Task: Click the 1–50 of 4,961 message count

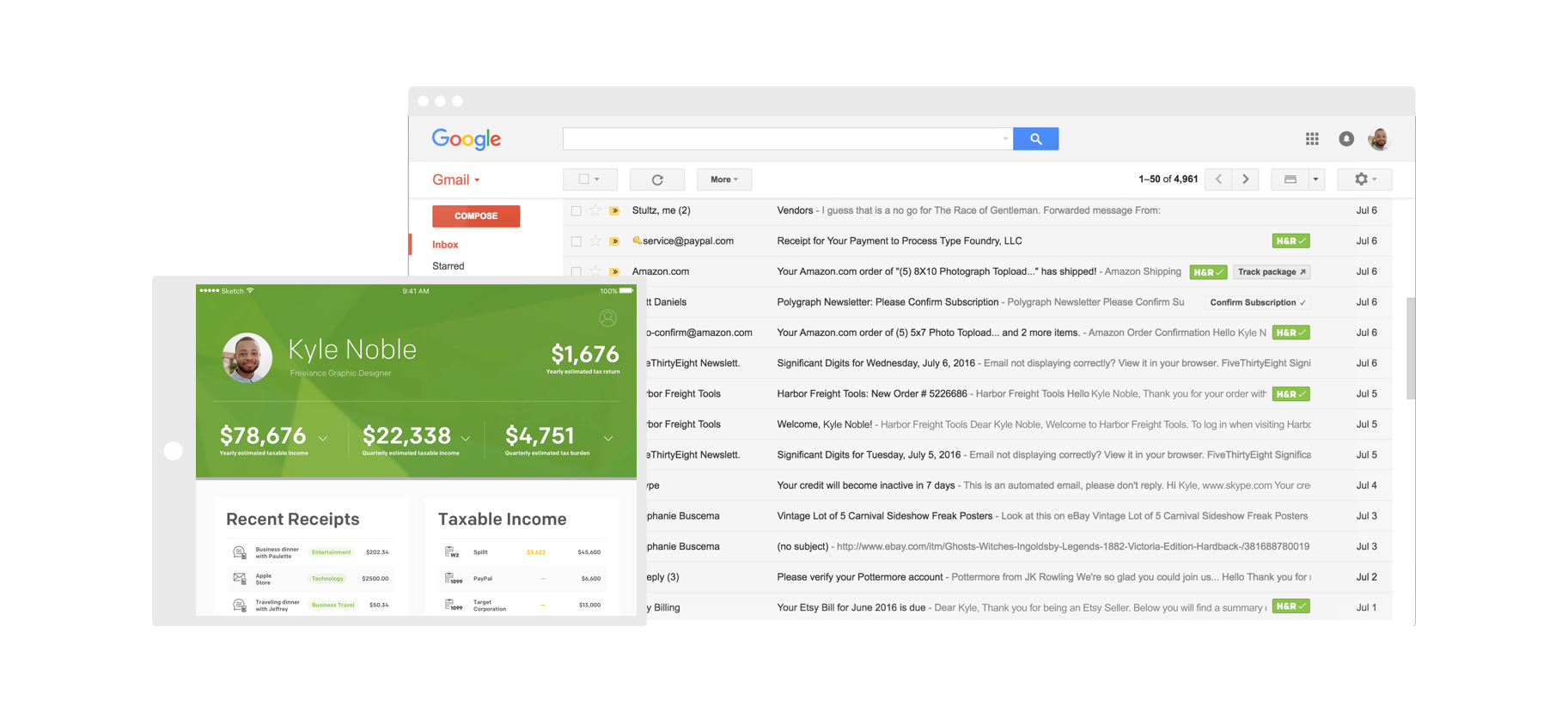Action: (1168, 180)
